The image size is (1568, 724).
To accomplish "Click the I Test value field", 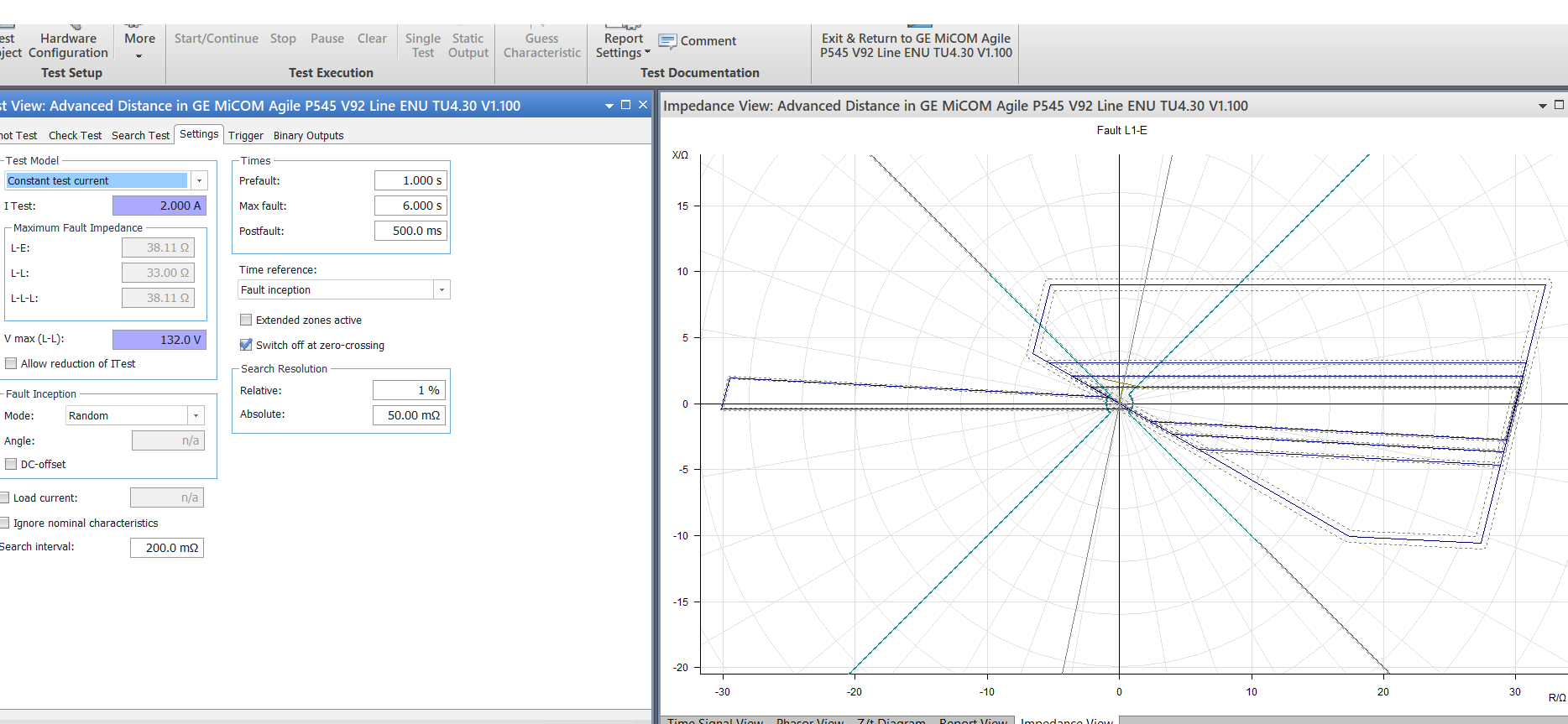I will (159, 206).
